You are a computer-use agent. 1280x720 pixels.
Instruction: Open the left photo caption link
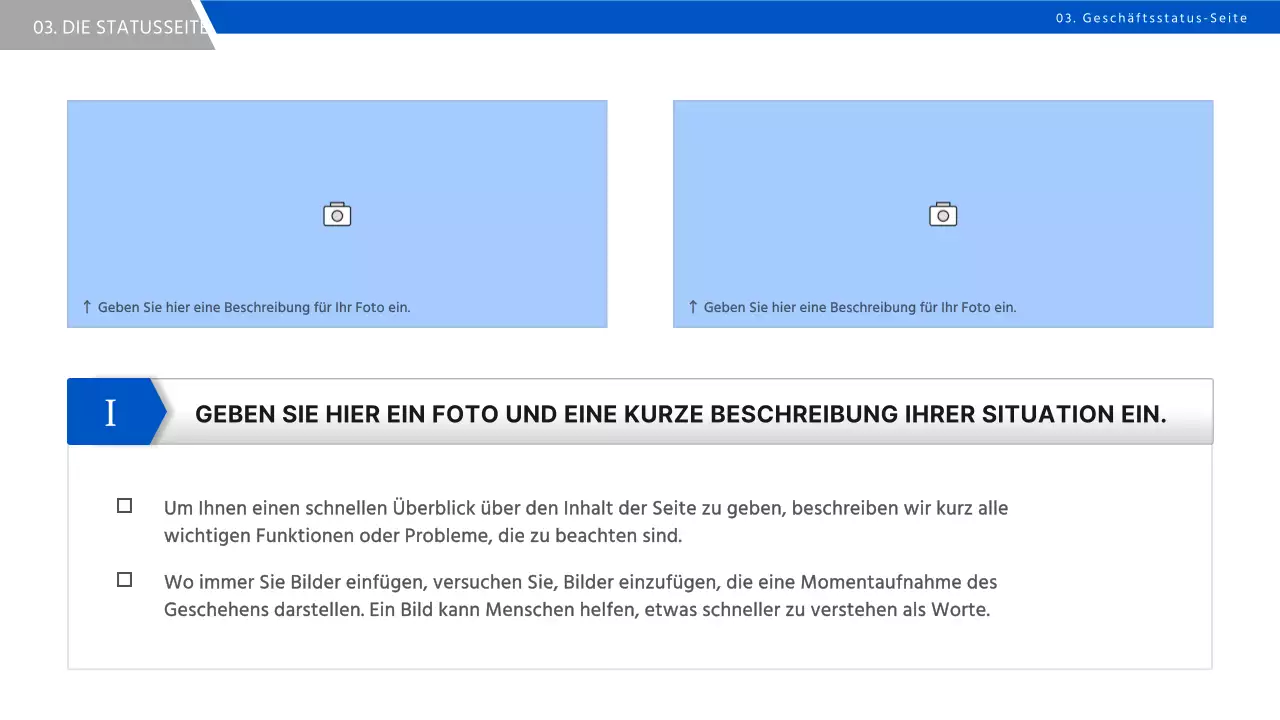[254, 307]
